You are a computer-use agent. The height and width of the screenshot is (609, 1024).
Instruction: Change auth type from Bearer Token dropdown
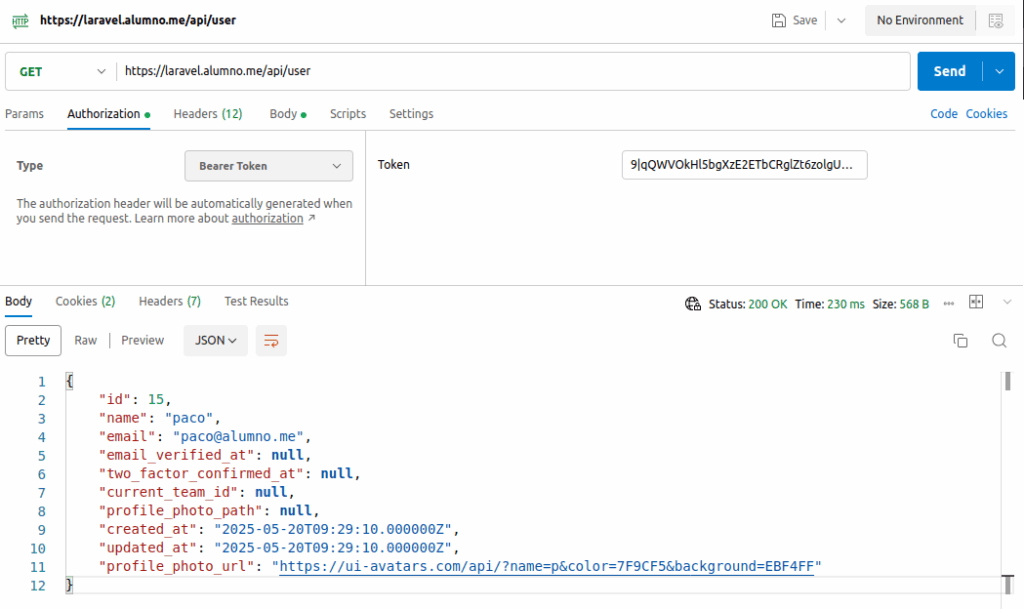click(268, 166)
